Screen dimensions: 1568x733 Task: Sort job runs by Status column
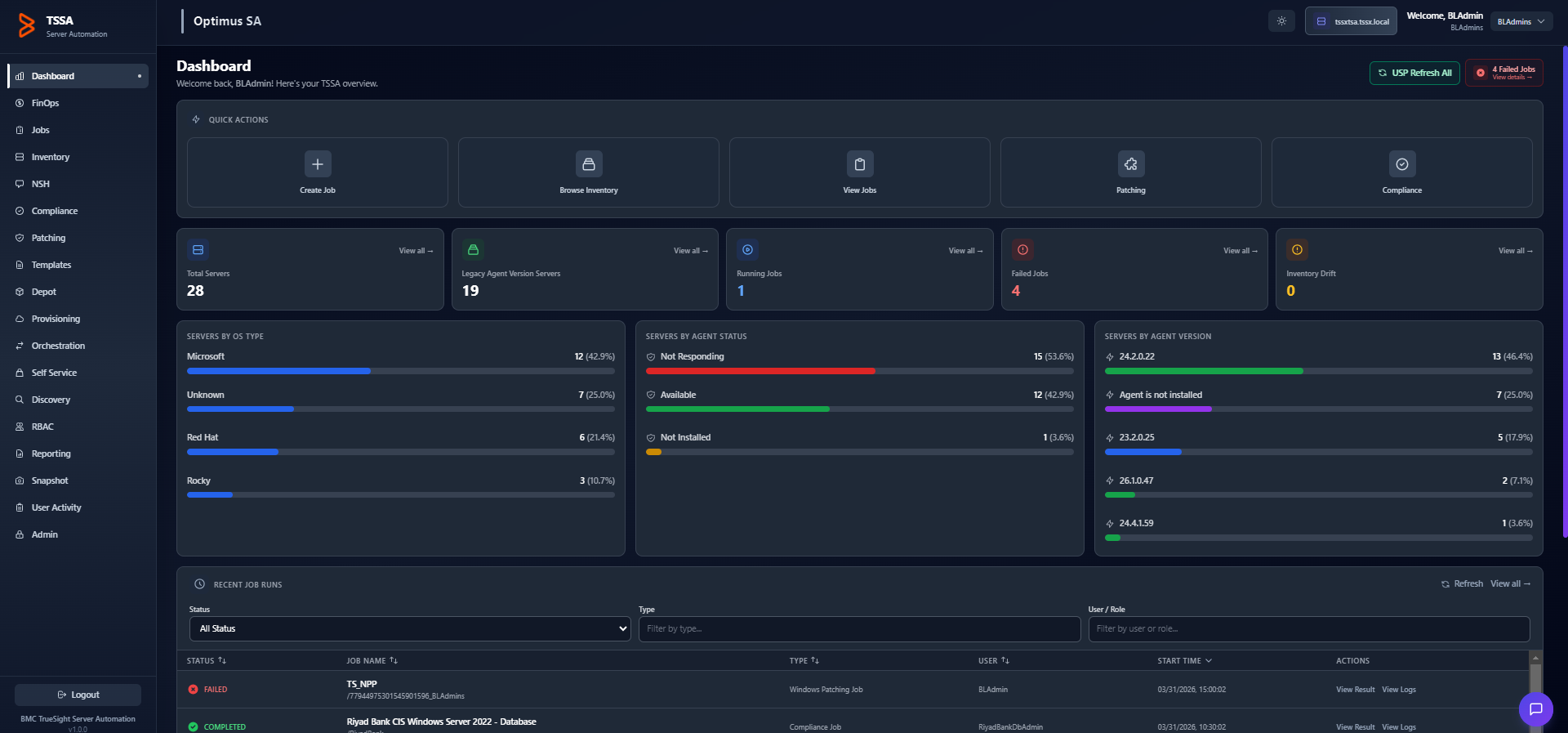coord(207,660)
